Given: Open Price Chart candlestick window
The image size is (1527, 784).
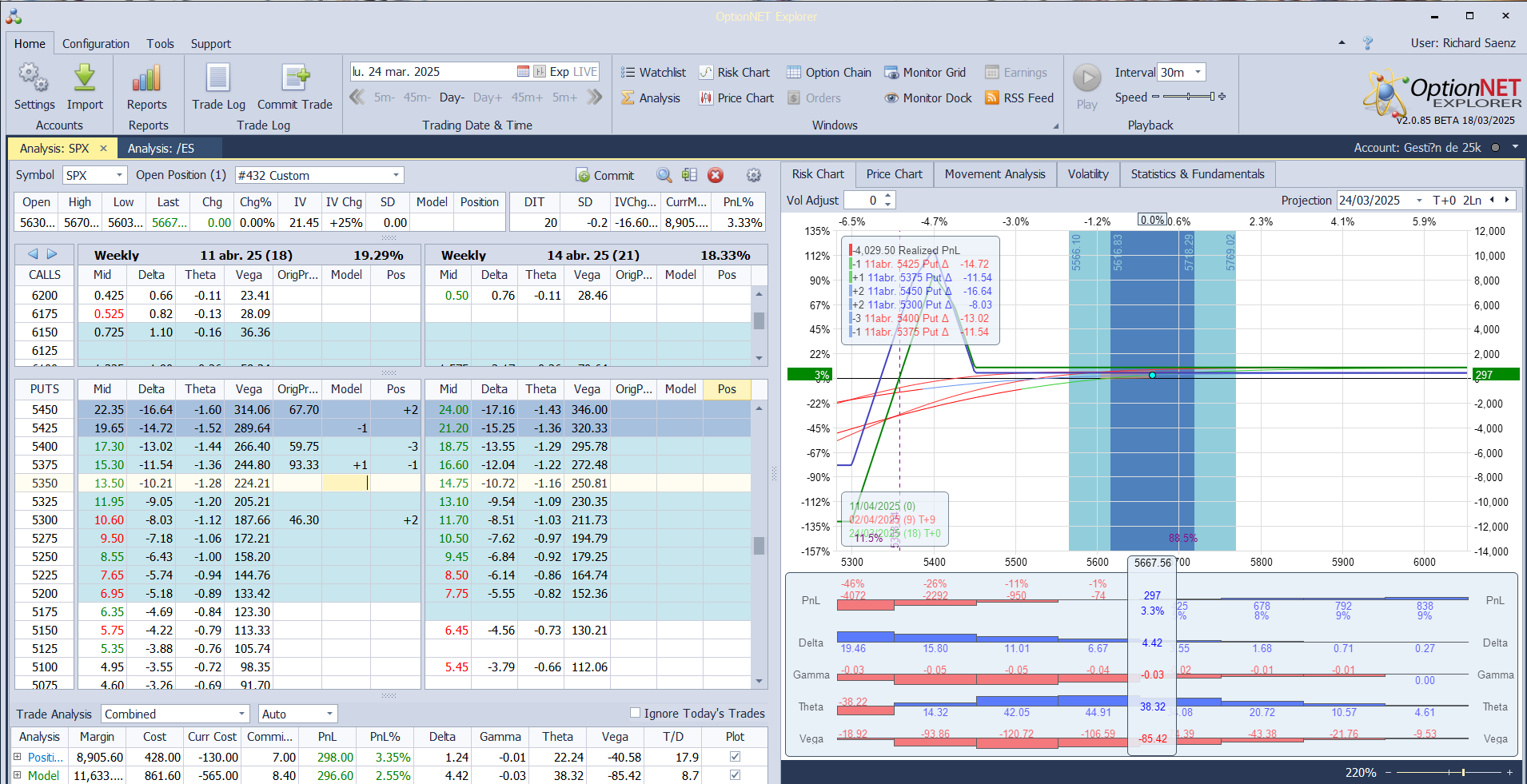Looking at the screenshot, I should pos(736,98).
